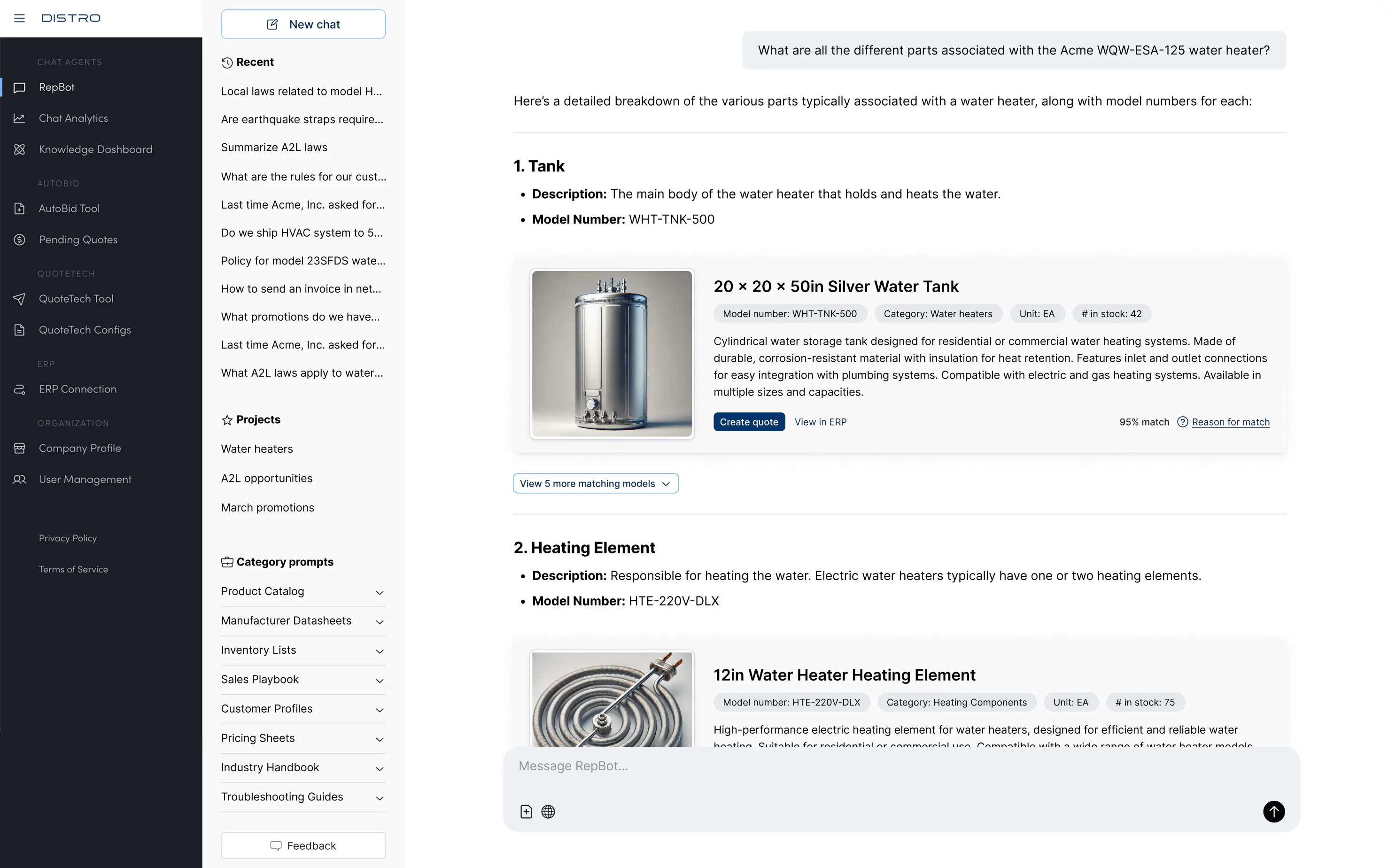The width and height of the screenshot is (1396, 868).
Task: Click the Model number: HTE-220V-DLX tag
Action: [x=791, y=702]
